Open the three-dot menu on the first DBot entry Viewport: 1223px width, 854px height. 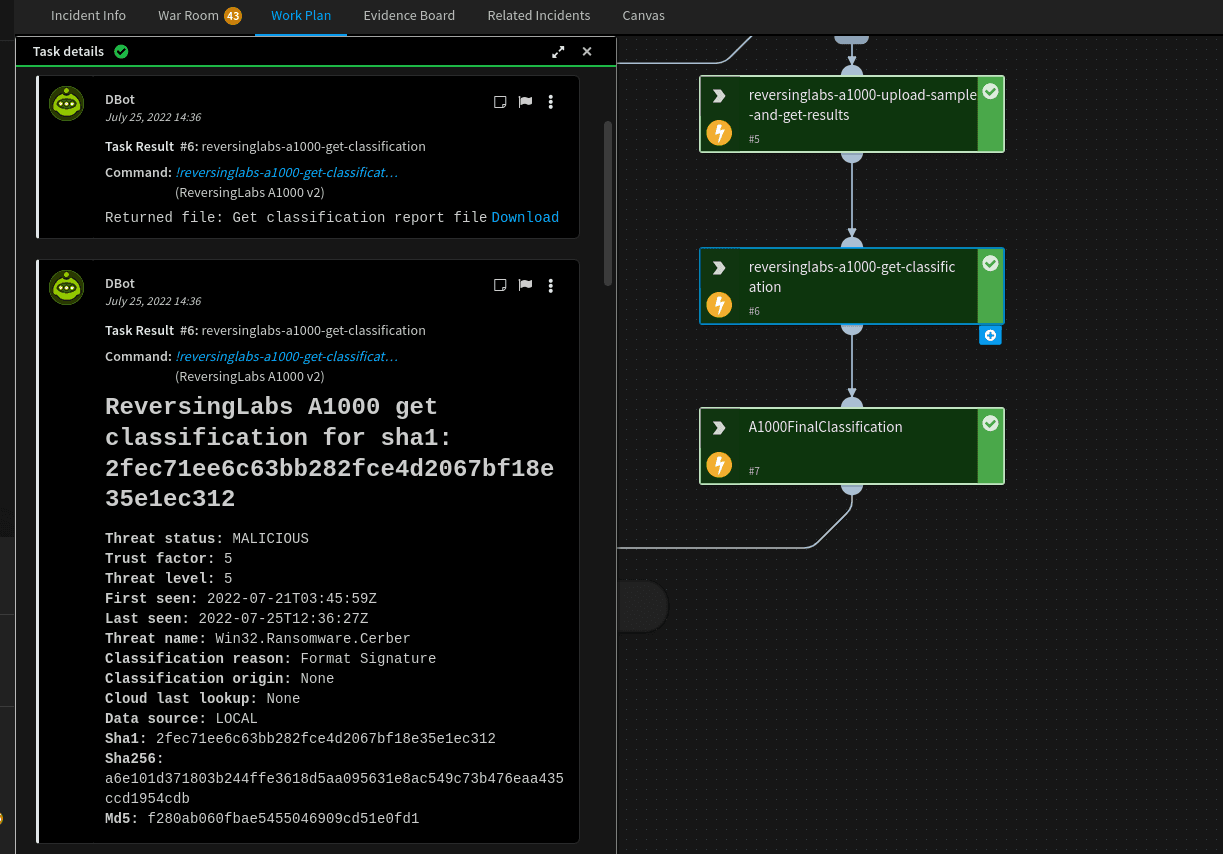click(550, 101)
